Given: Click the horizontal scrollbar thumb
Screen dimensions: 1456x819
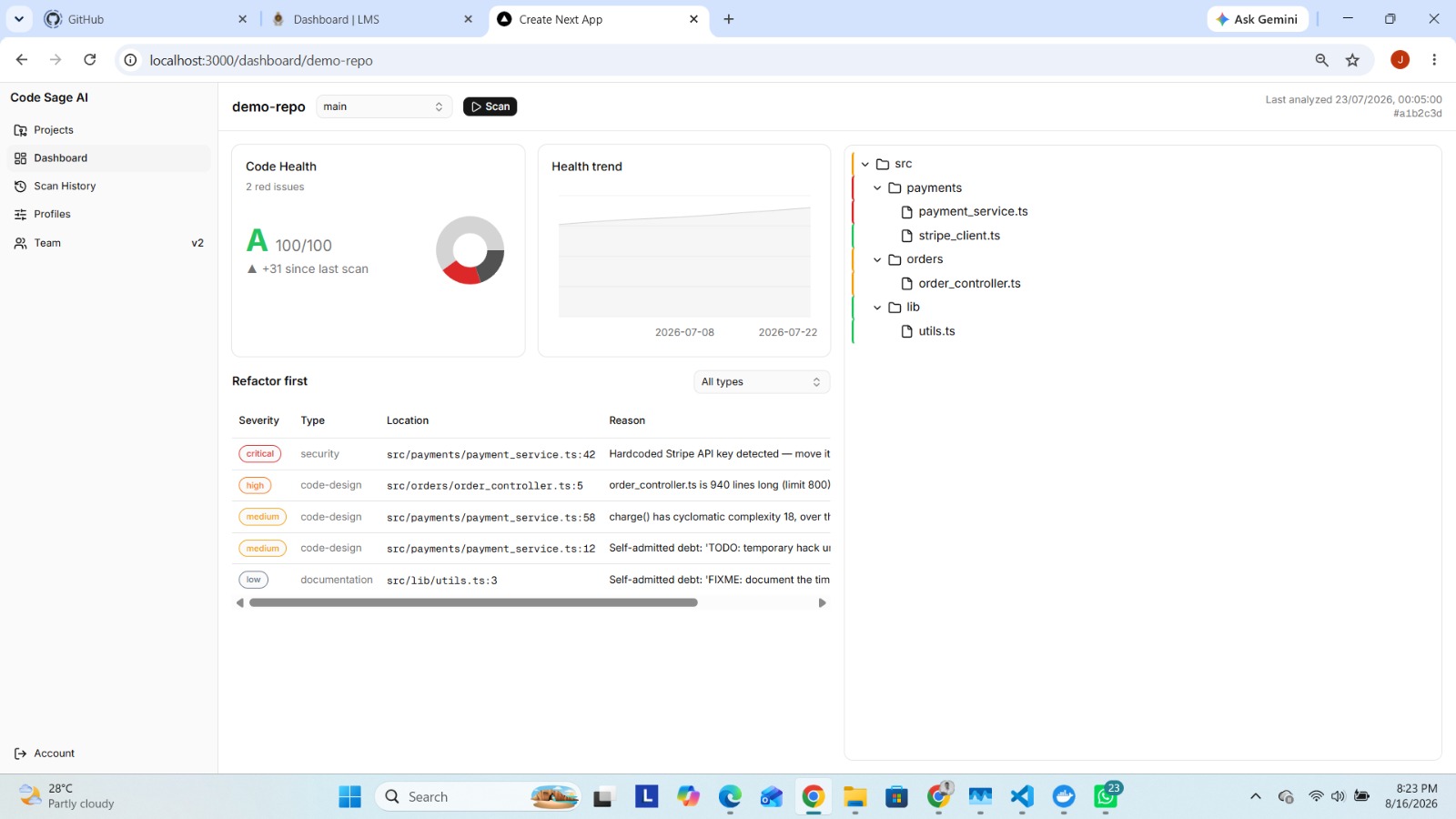Looking at the screenshot, I should point(473,603).
